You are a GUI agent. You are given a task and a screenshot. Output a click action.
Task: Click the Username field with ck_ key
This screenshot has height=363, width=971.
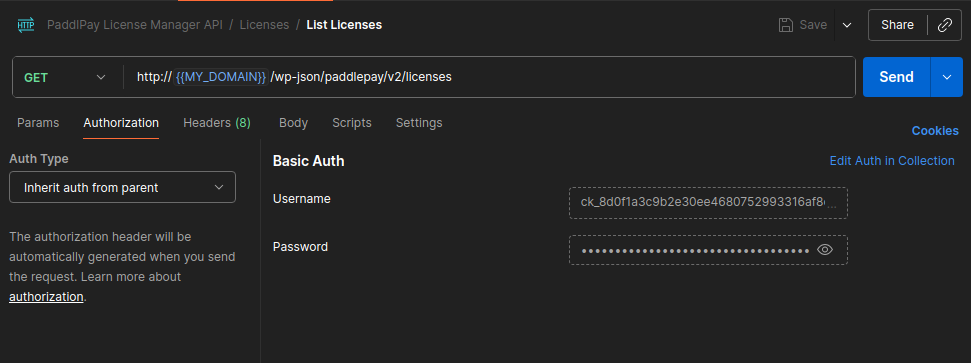point(708,203)
